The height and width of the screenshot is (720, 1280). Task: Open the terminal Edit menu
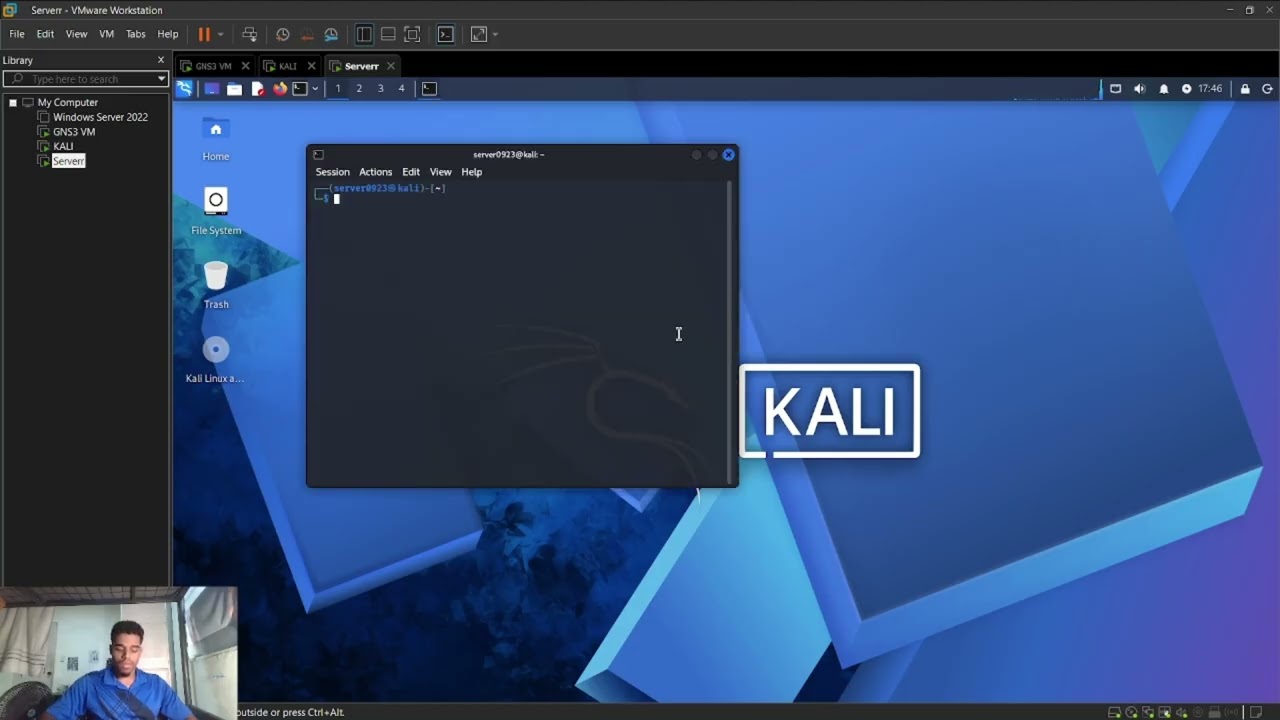coord(411,172)
